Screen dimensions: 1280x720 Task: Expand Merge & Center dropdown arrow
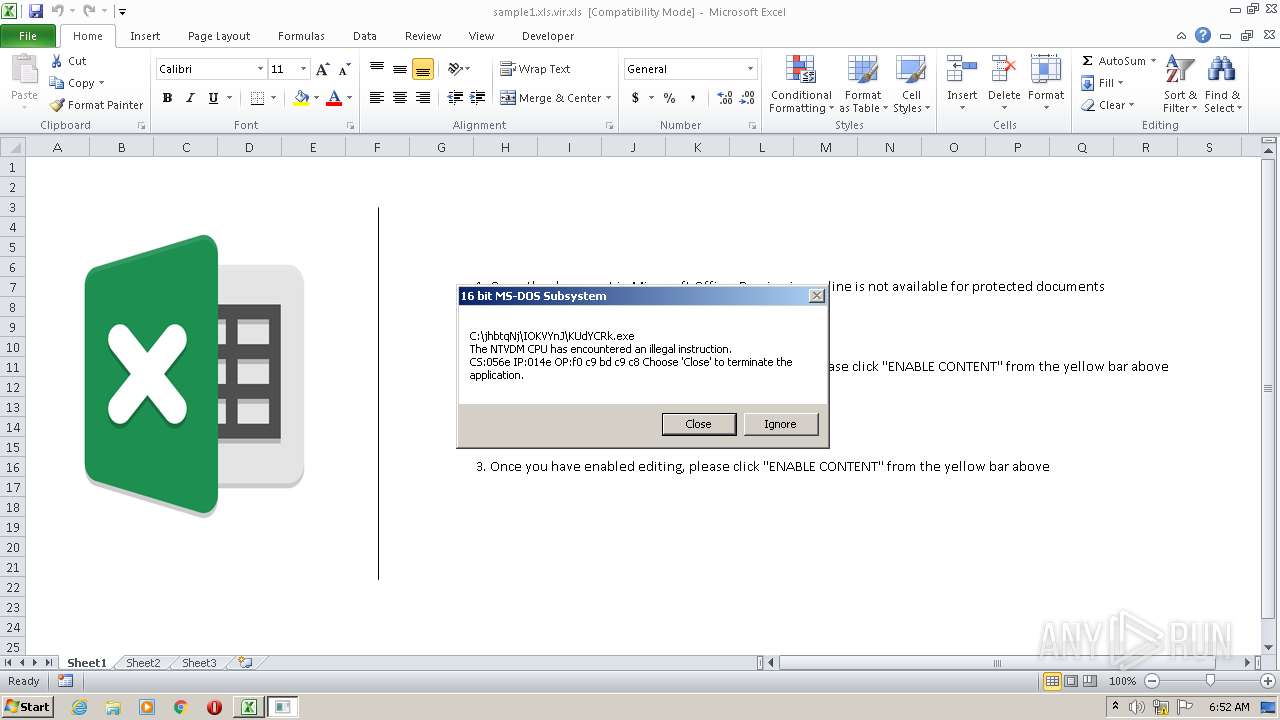point(610,98)
